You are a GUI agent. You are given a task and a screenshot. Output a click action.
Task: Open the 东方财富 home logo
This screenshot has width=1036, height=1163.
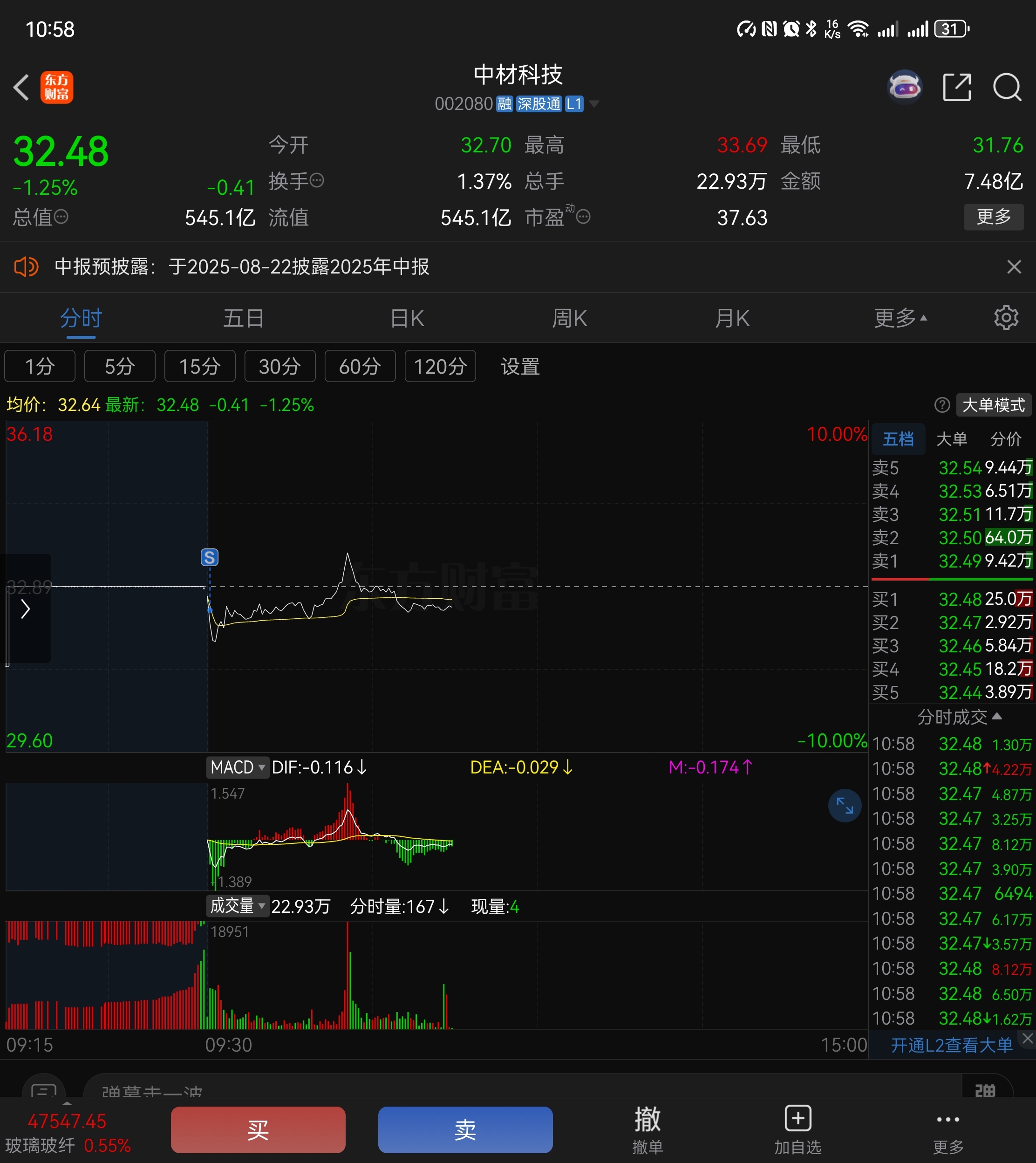click(57, 87)
